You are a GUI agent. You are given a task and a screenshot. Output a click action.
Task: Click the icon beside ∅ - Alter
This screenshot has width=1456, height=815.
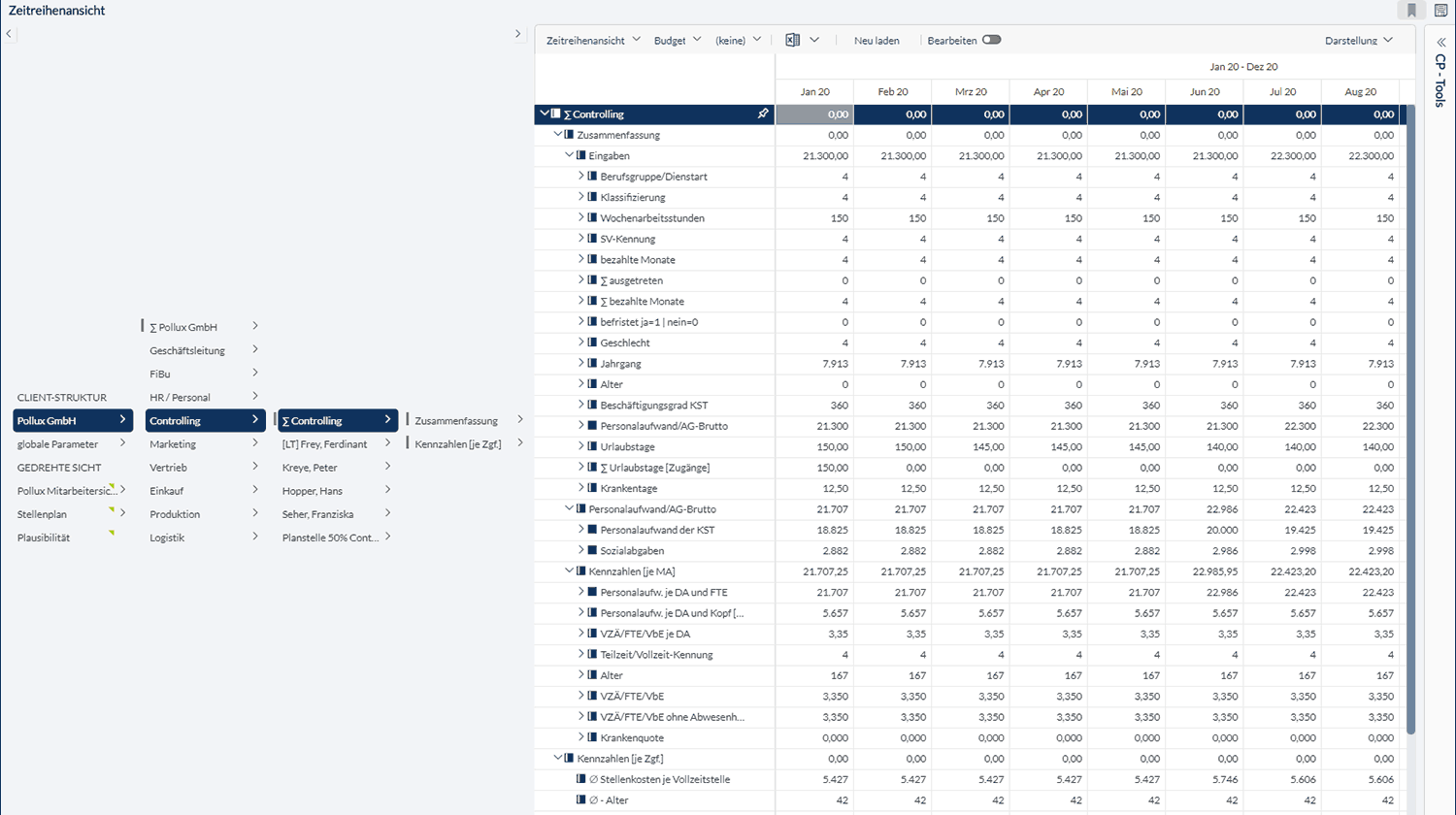(580, 799)
